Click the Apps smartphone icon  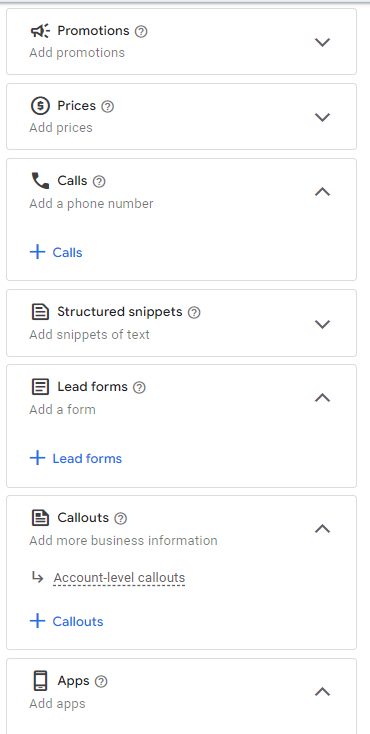point(40,681)
